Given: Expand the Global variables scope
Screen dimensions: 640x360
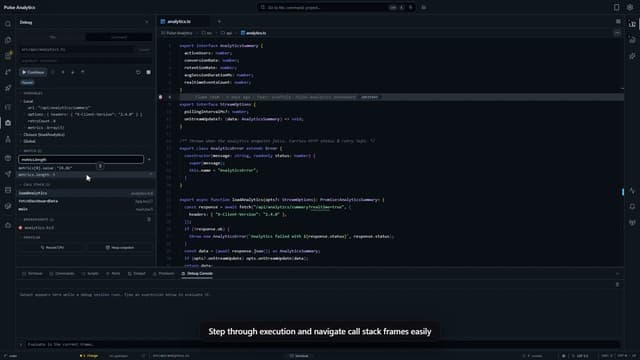Looking at the screenshot, I should point(28,141).
